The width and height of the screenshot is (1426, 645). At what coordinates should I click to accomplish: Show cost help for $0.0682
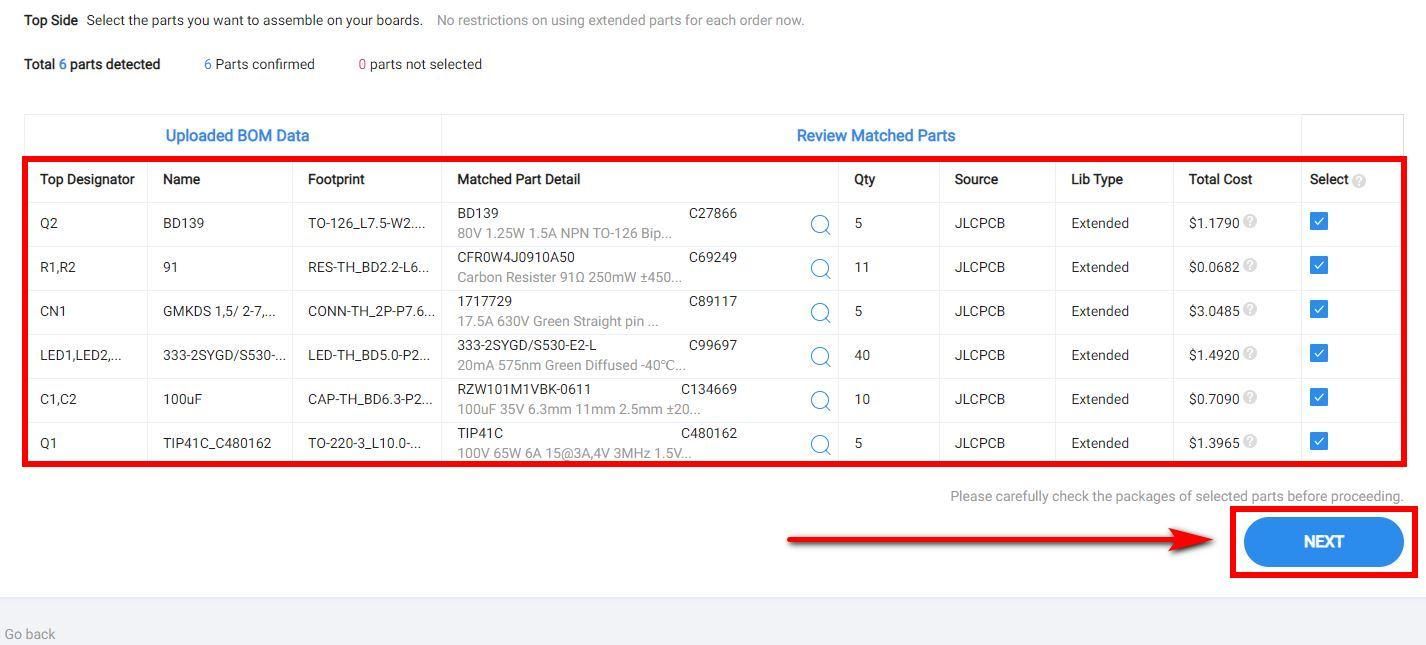click(1250, 266)
